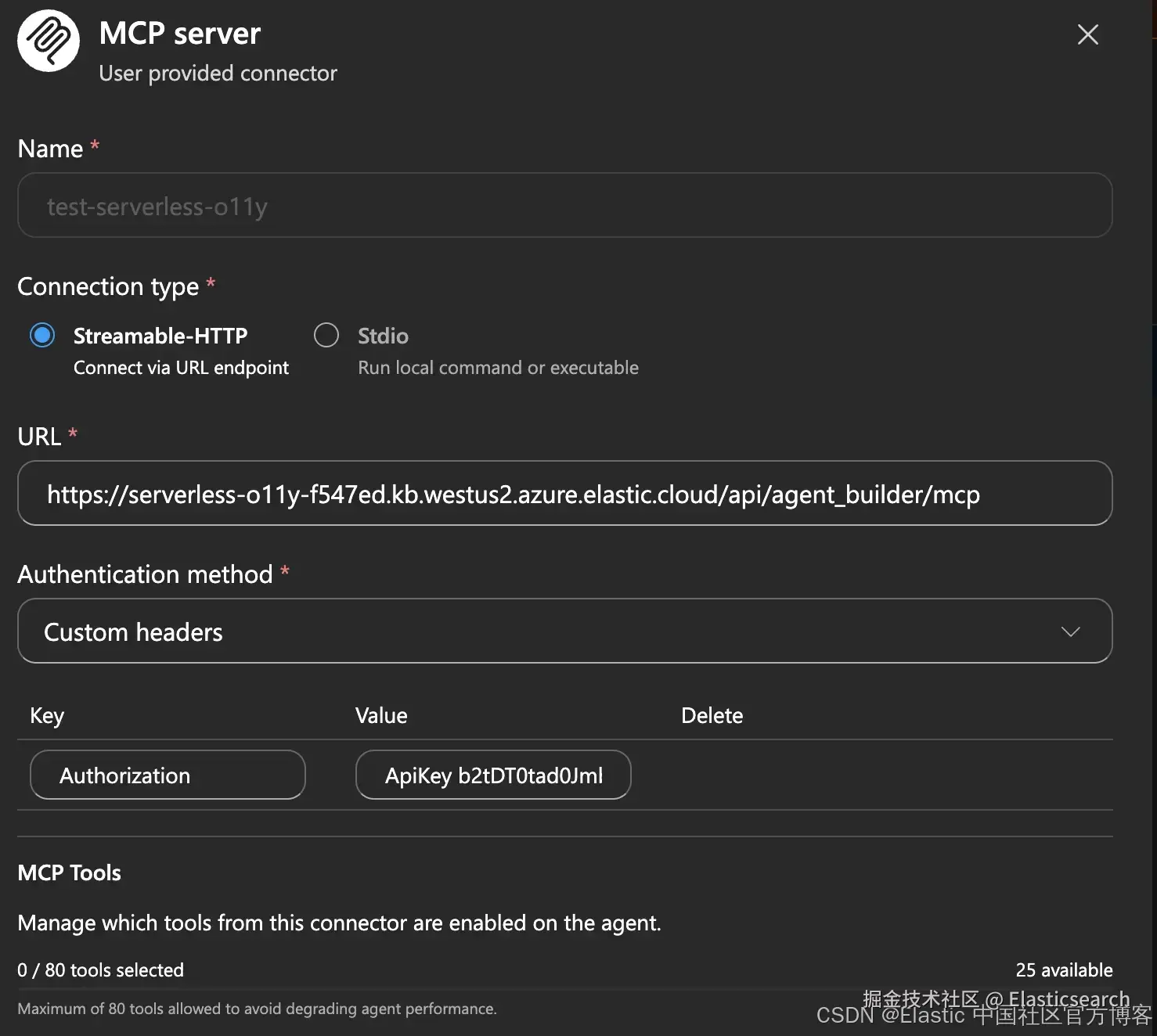Viewport: 1157px width, 1036px height.
Task: Click 'User provided connector' subtitle
Action: [218, 74]
